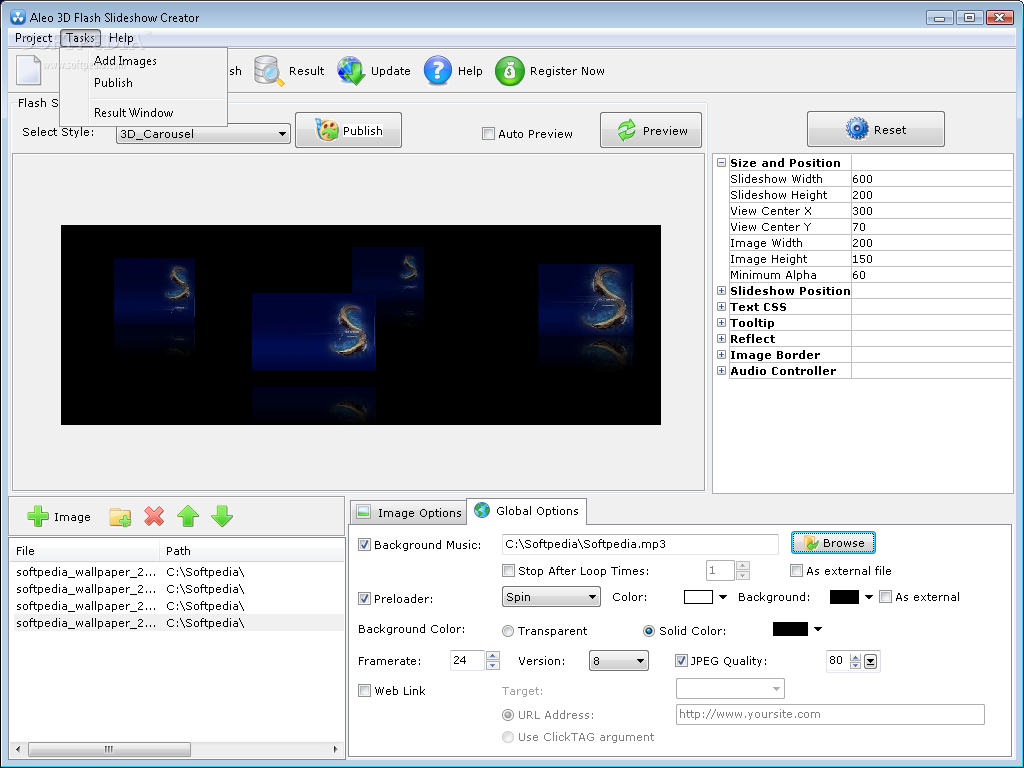
Task: Choose Result Window menu entry
Action: tap(133, 112)
